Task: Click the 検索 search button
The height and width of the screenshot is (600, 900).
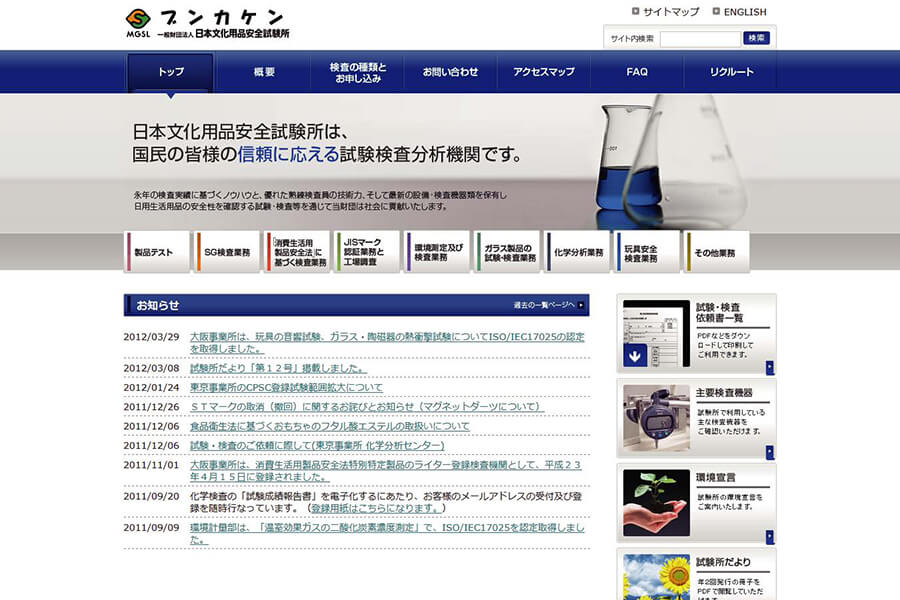Action: point(757,38)
